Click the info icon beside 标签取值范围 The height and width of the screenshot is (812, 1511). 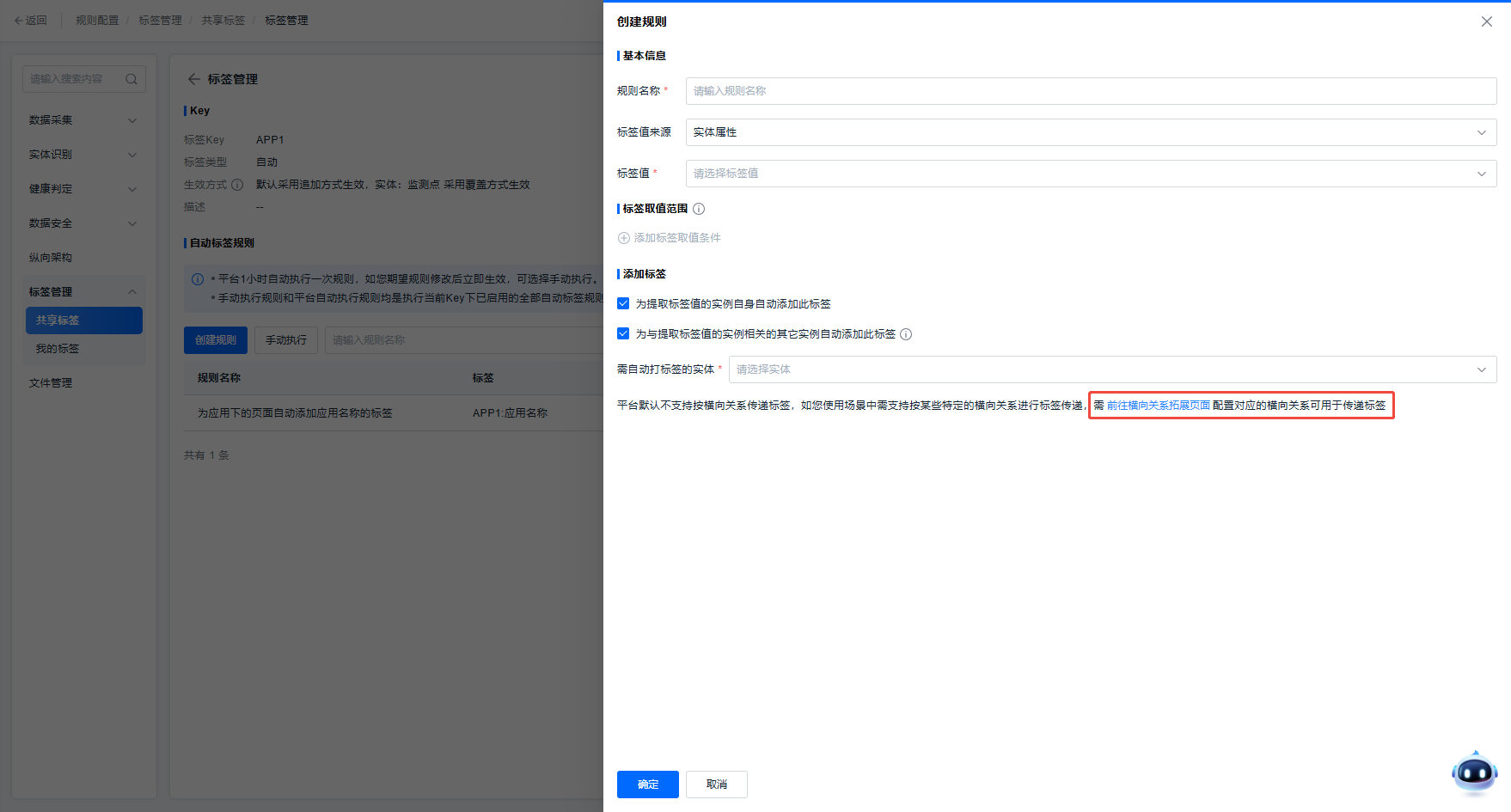[699, 209]
